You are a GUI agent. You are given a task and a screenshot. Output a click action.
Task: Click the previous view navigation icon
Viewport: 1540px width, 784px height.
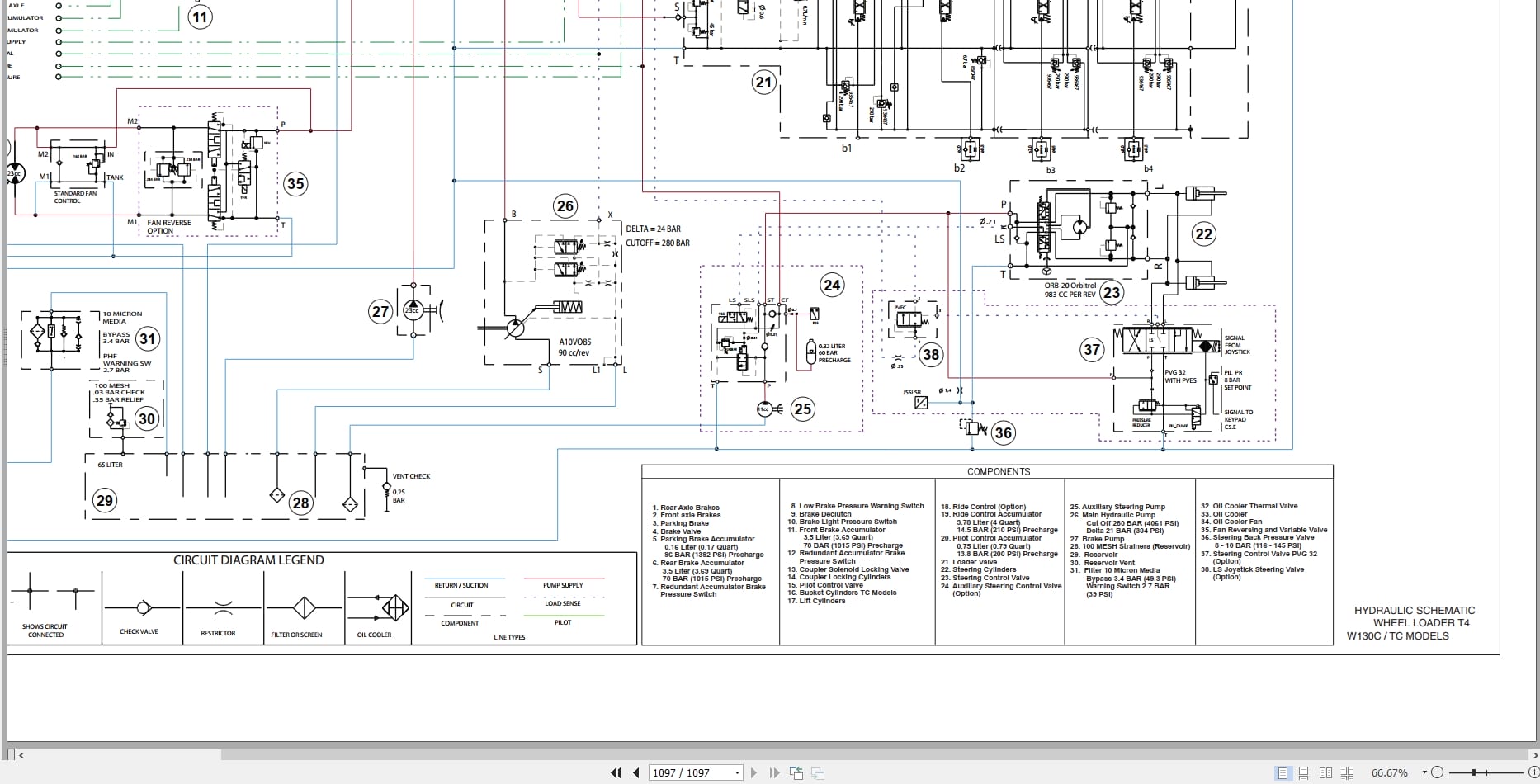[796, 772]
